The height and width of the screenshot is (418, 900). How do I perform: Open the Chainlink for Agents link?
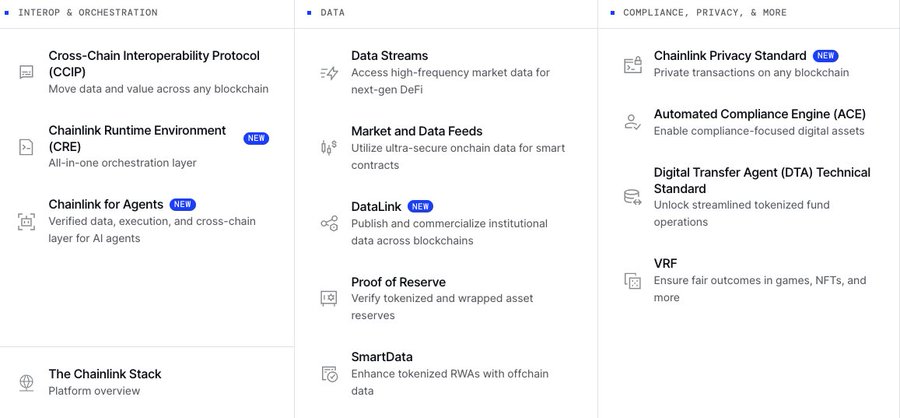106,204
